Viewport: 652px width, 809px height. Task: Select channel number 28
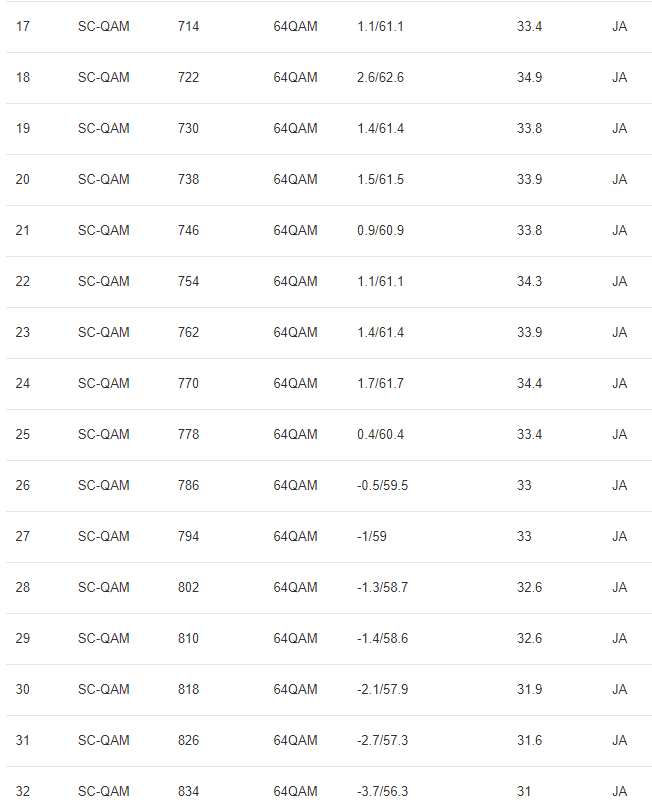(x=23, y=587)
